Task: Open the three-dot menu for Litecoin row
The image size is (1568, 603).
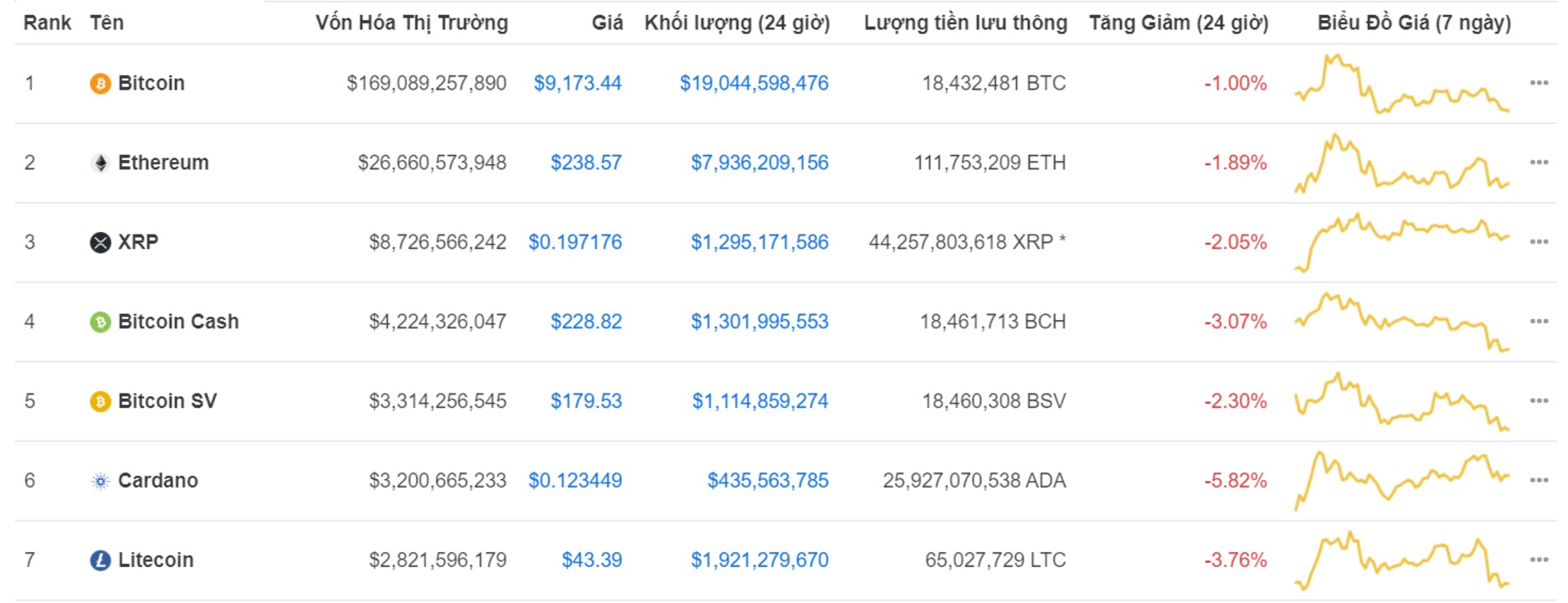Action: (1539, 559)
